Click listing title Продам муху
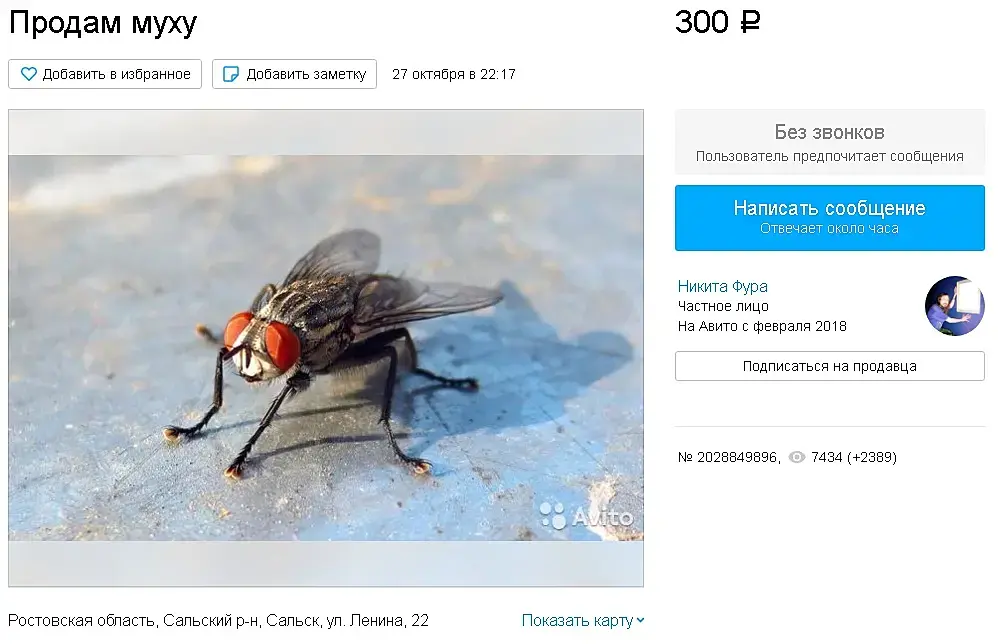The height and width of the screenshot is (644, 998). 103,23
